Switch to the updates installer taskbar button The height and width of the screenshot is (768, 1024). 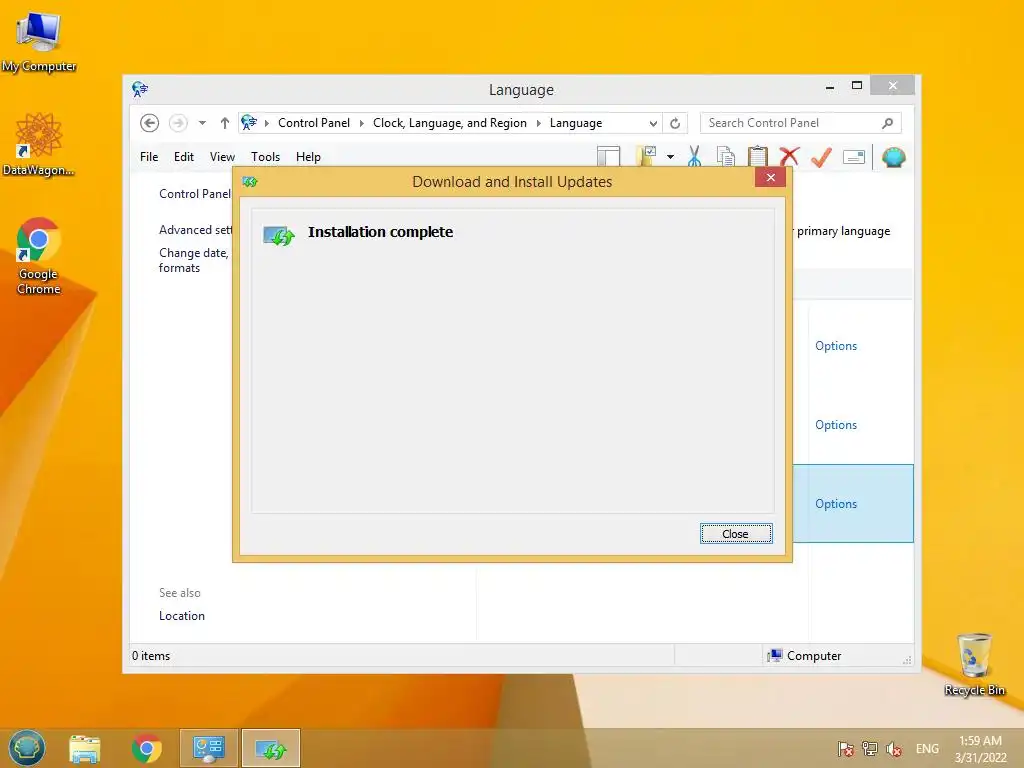(271, 748)
